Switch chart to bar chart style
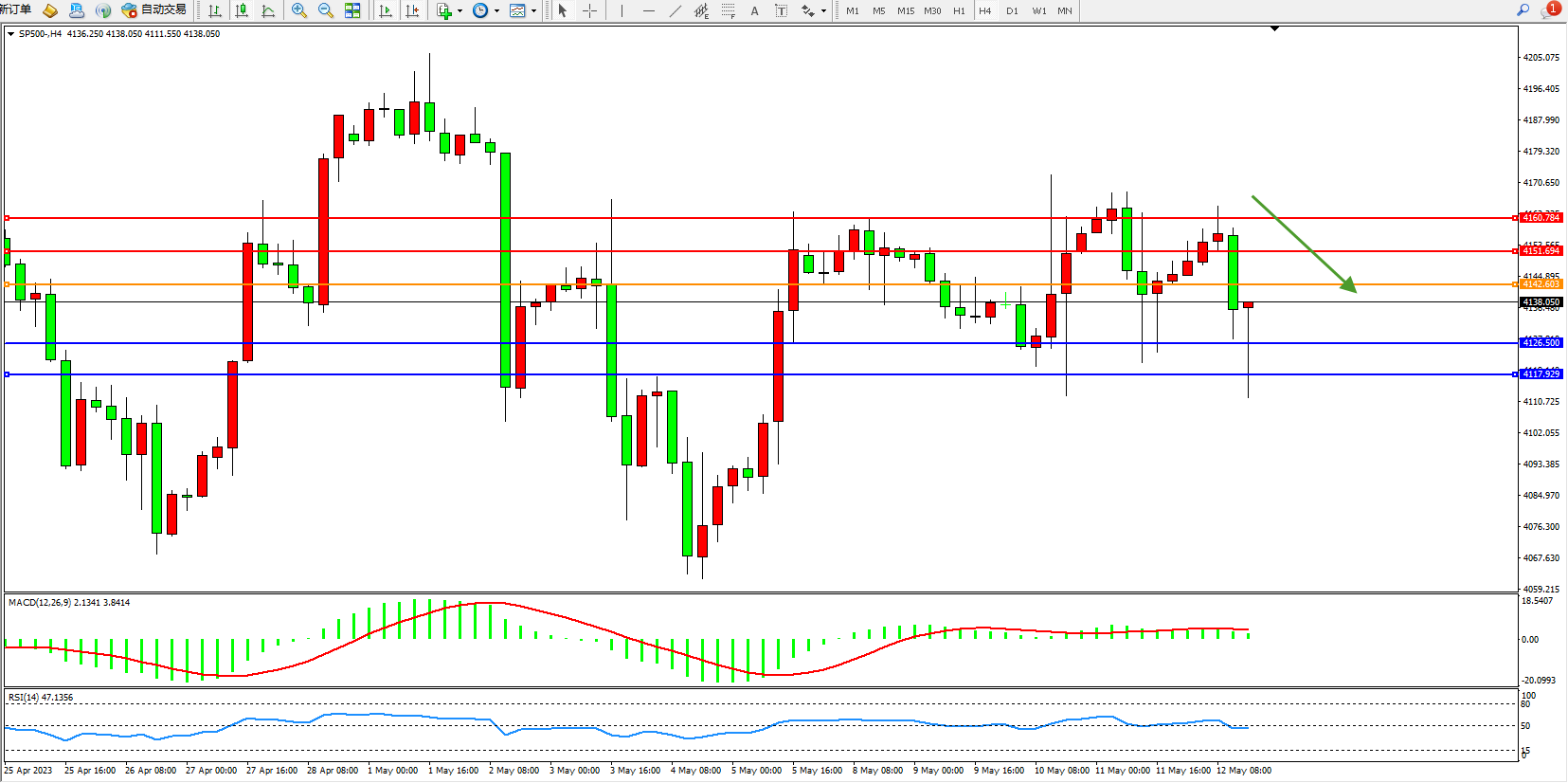The width and height of the screenshot is (1568, 783). tap(215, 10)
